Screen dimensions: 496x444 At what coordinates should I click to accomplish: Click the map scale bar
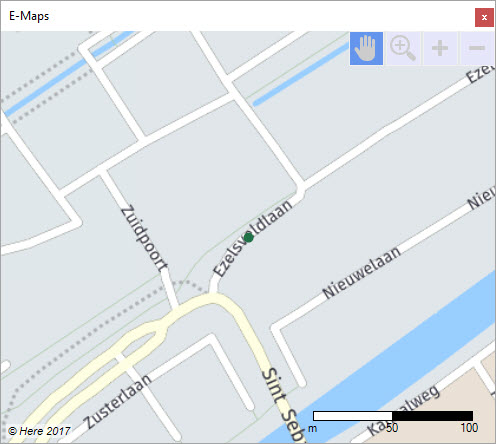tap(393, 416)
